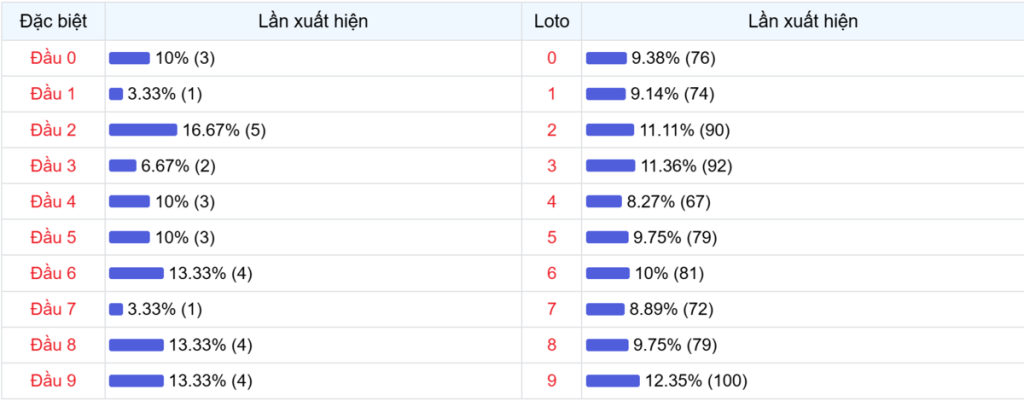Click the progress bar for Loto 9
Screen dimensions: 1024x401
point(613,380)
